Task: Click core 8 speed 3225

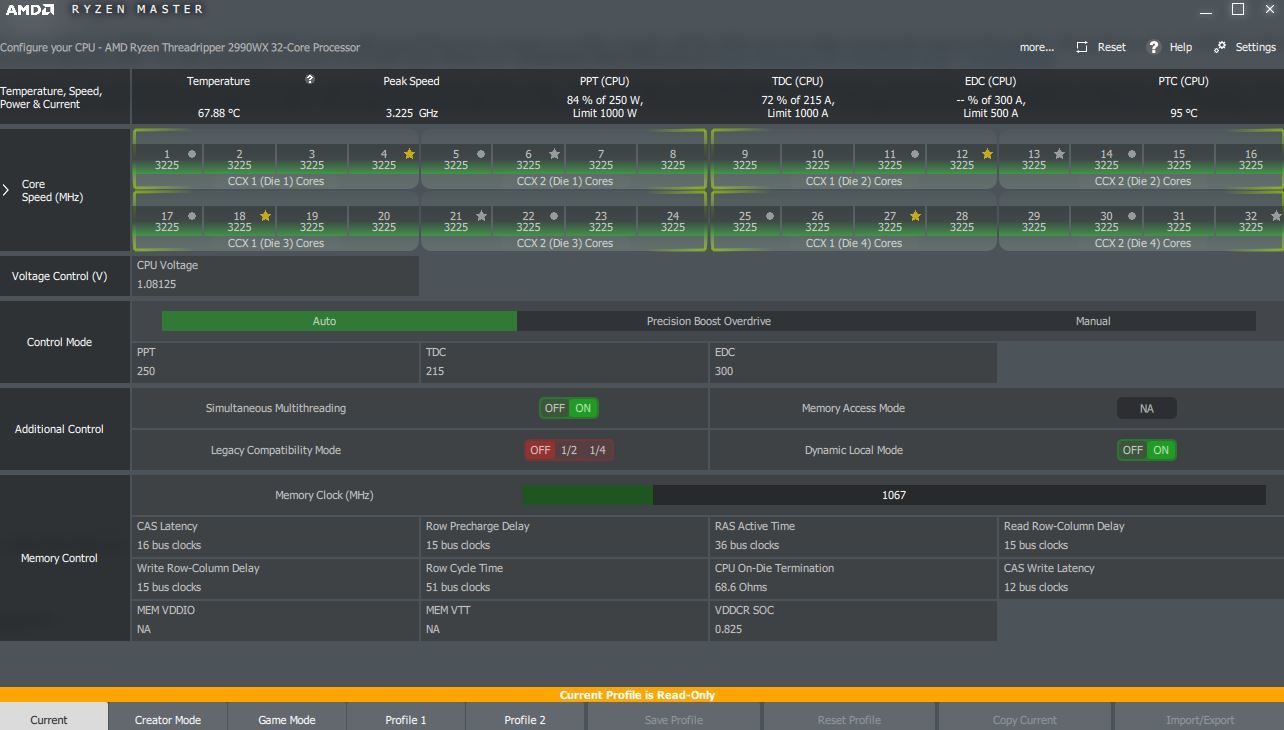Action: pos(673,165)
